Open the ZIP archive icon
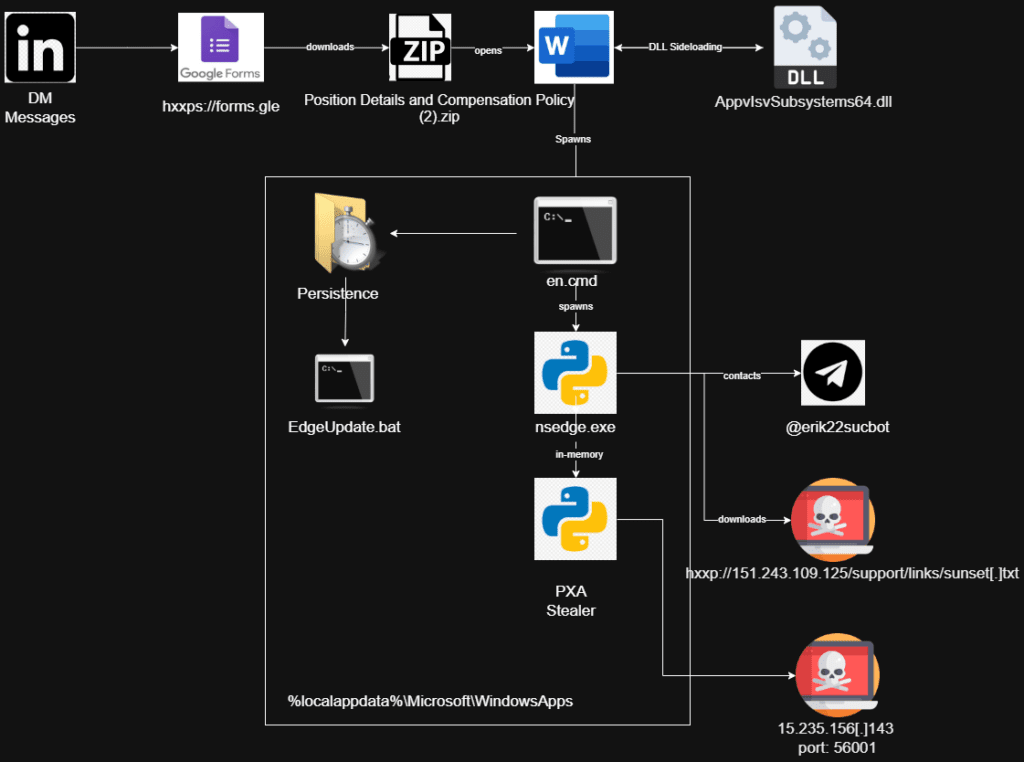Image resolution: width=1024 pixels, height=762 pixels. click(x=420, y=46)
